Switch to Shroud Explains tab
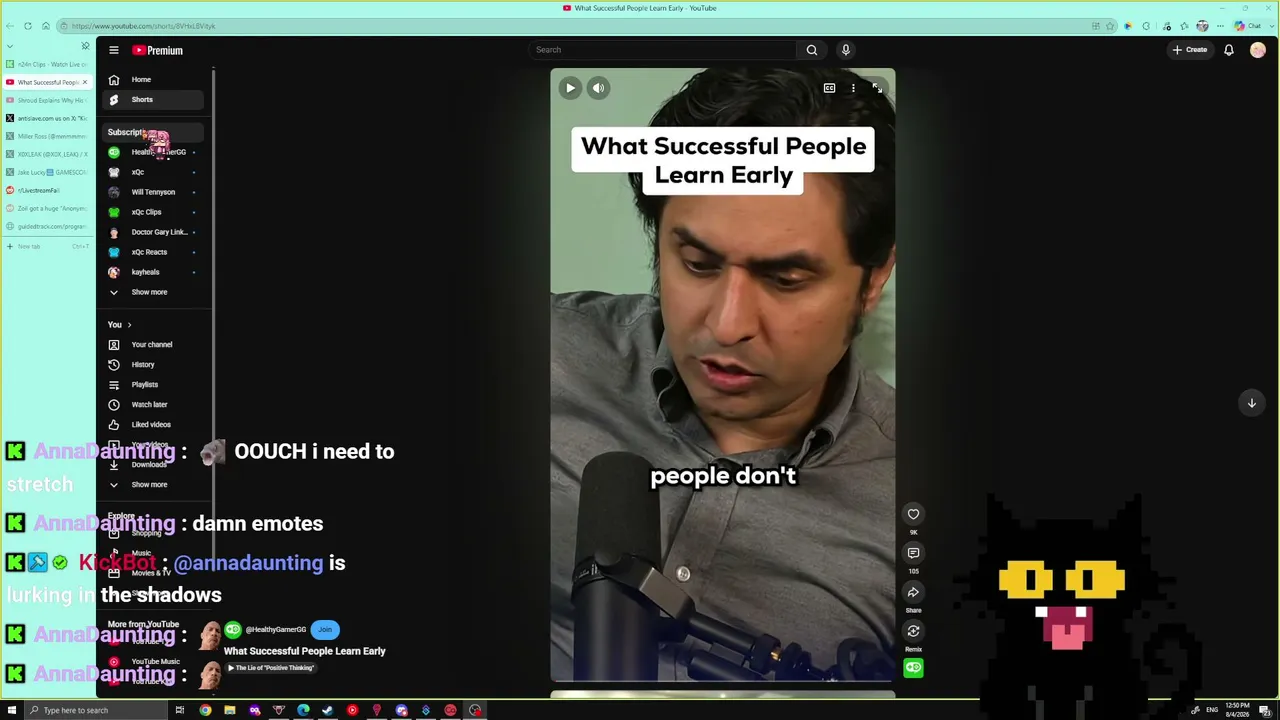 pyautogui.click(x=47, y=100)
